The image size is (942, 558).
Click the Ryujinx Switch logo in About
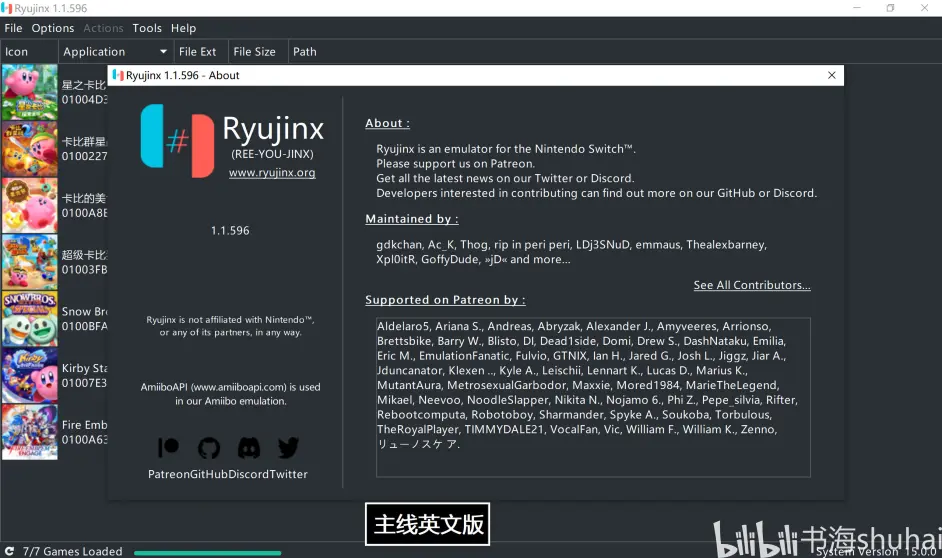[x=177, y=141]
